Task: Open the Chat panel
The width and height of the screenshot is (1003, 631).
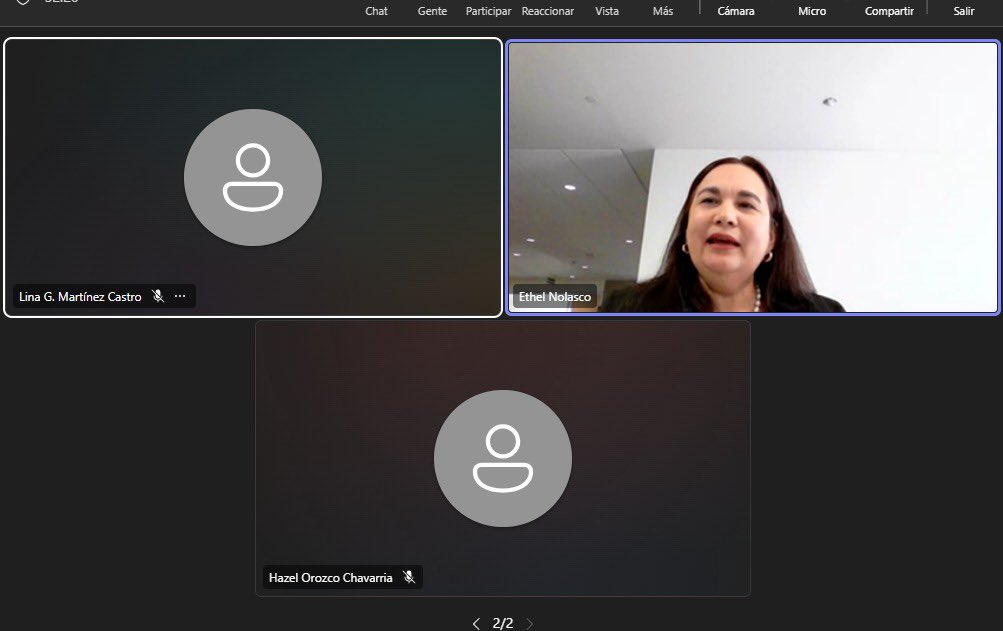Action: 376,11
